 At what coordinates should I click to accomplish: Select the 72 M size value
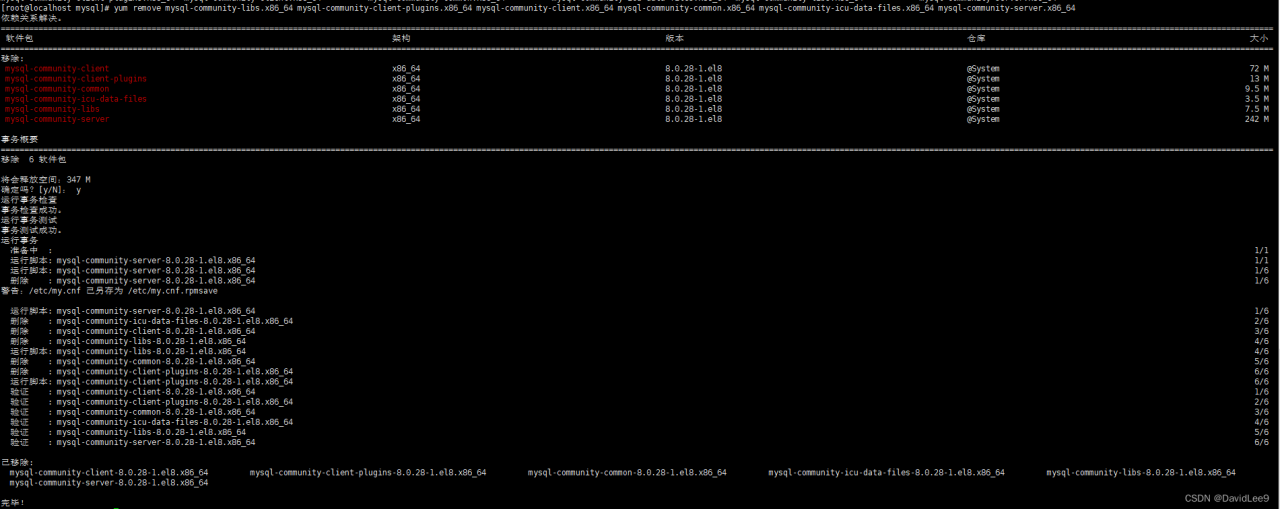click(x=1259, y=68)
